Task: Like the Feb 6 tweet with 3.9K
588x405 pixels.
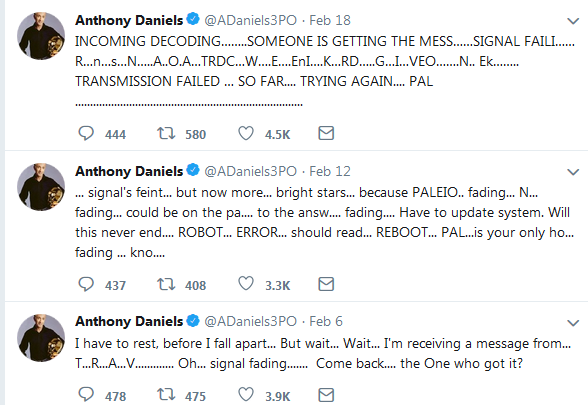Action: click(x=246, y=395)
